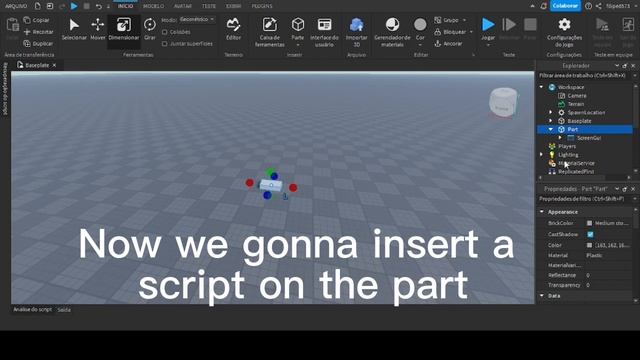Collapse the Workspace tree node

point(542,87)
